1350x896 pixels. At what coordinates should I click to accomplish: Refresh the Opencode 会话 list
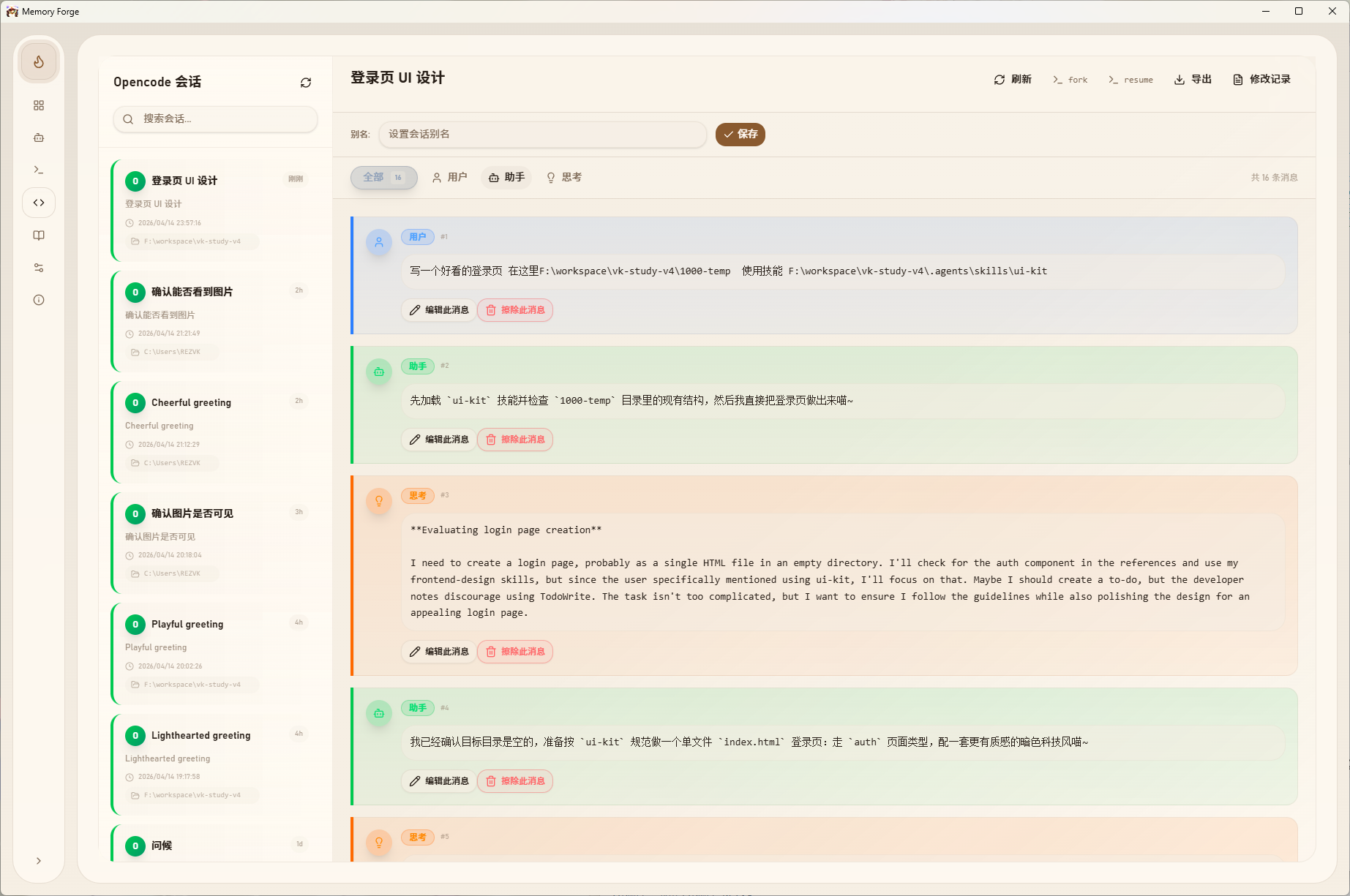(x=306, y=83)
